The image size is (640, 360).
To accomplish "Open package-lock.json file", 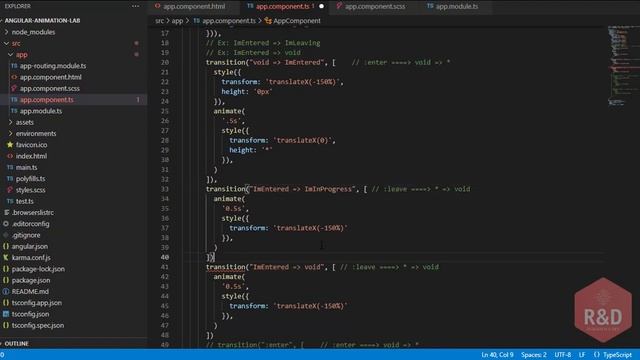I will 38,269.
